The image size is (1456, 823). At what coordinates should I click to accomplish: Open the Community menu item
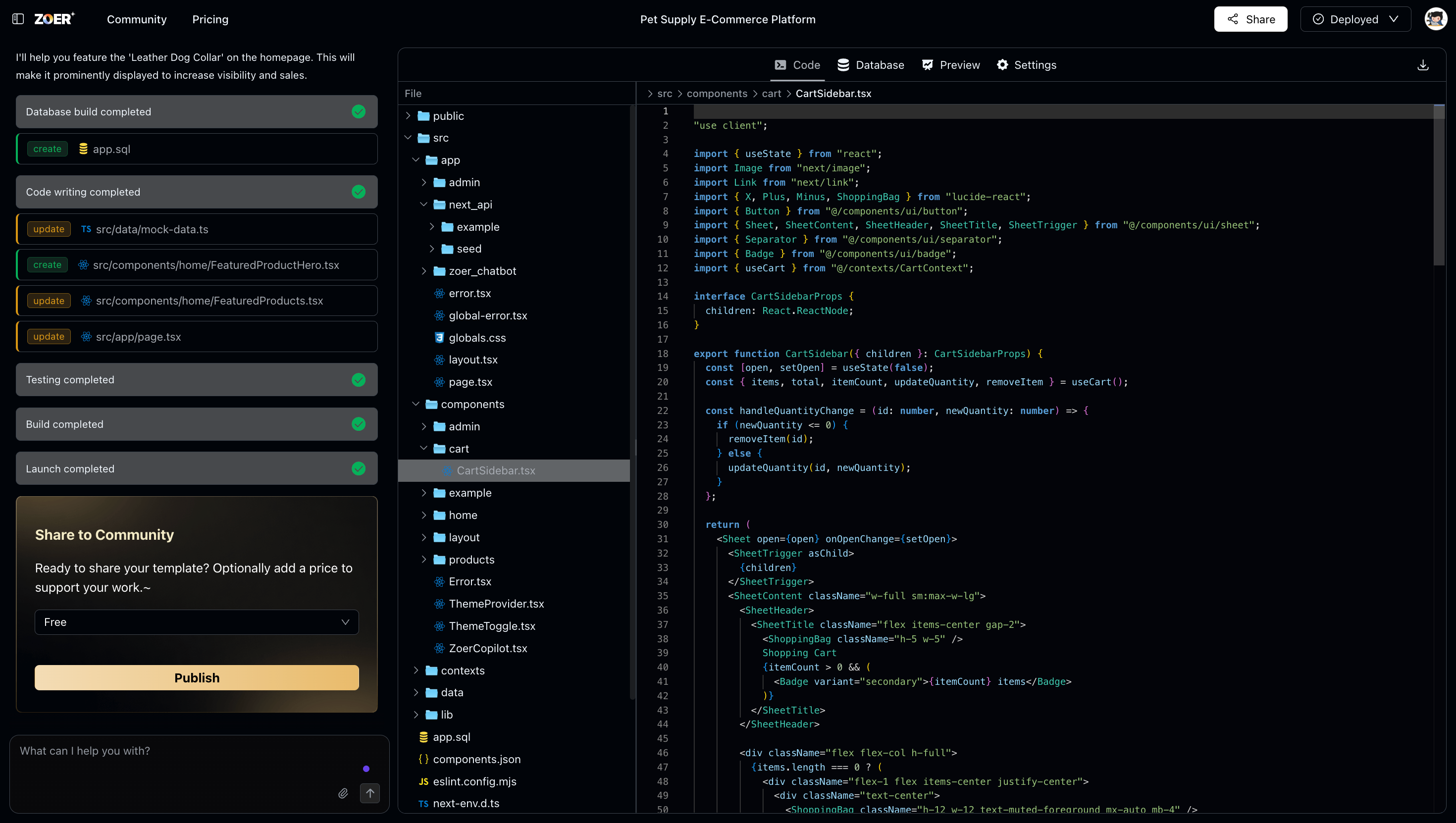click(x=137, y=19)
